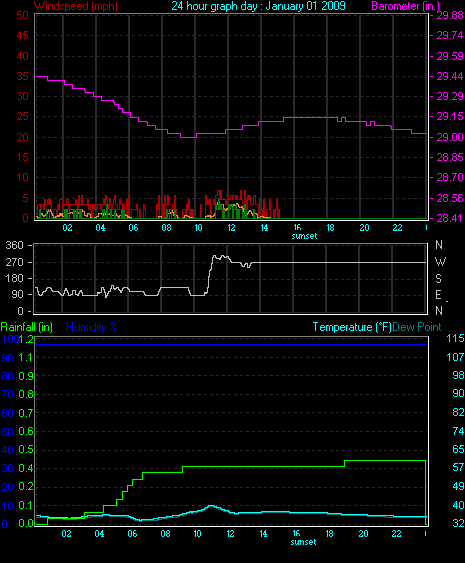Click the 20 hour tick on rainfall graph
465x563 pixels.
point(363,534)
